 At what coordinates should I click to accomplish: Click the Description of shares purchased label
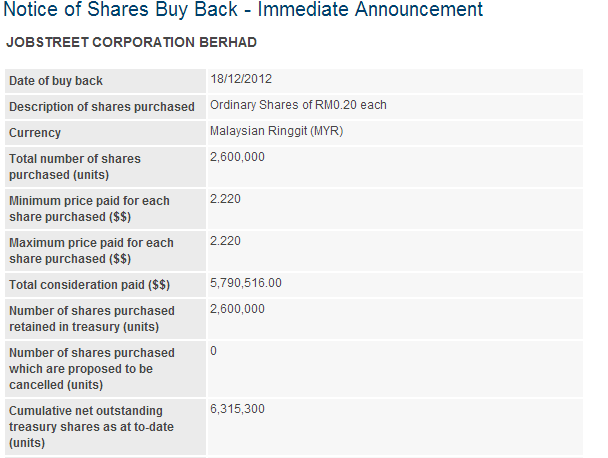pyautogui.click(x=101, y=107)
